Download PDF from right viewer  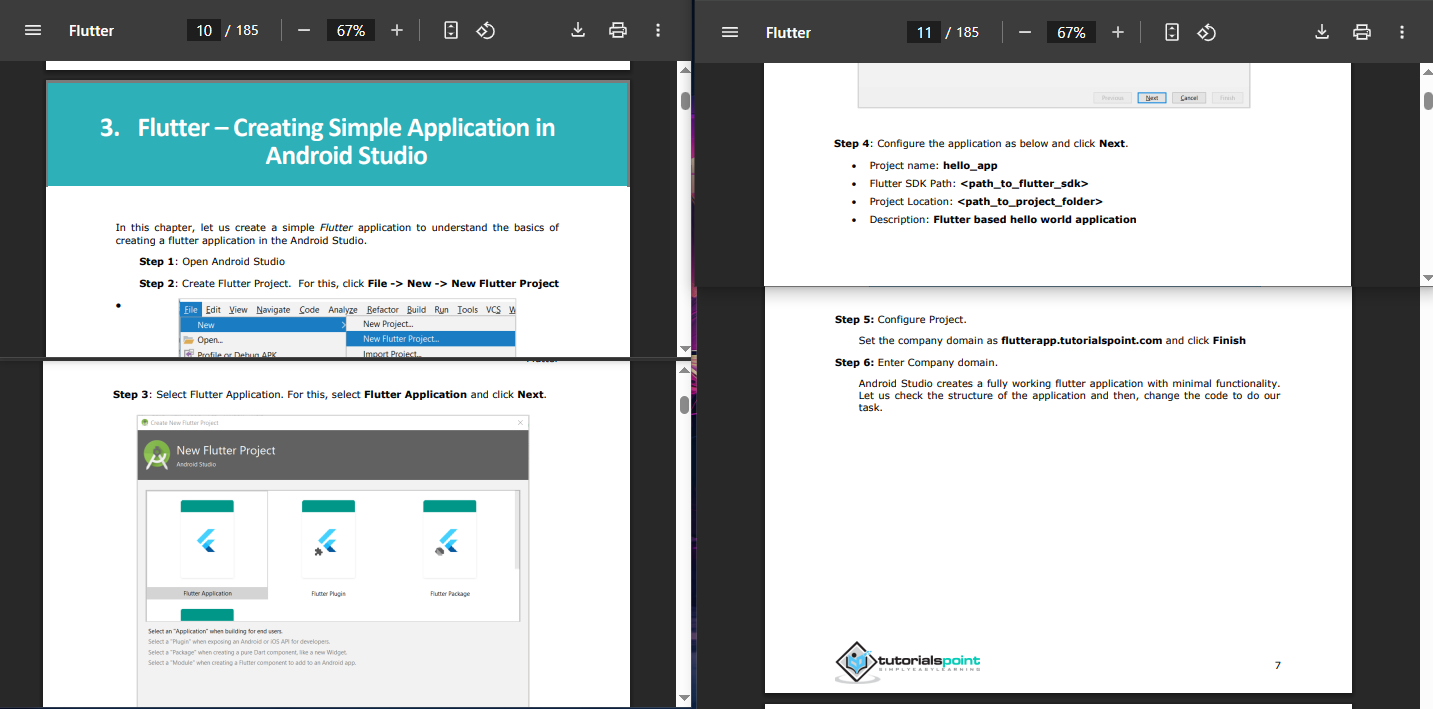(x=1322, y=32)
